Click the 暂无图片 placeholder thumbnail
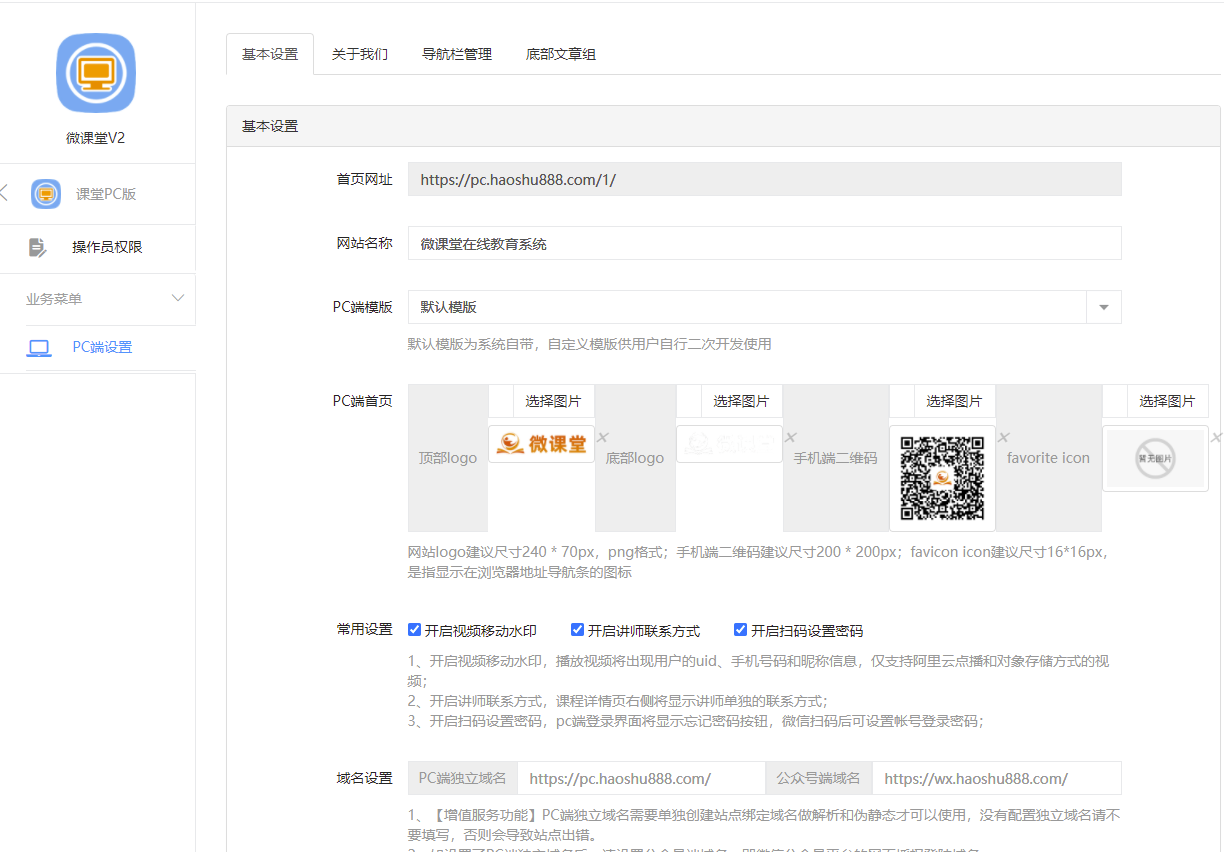Viewport: 1224px width, 852px height. click(x=1155, y=458)
